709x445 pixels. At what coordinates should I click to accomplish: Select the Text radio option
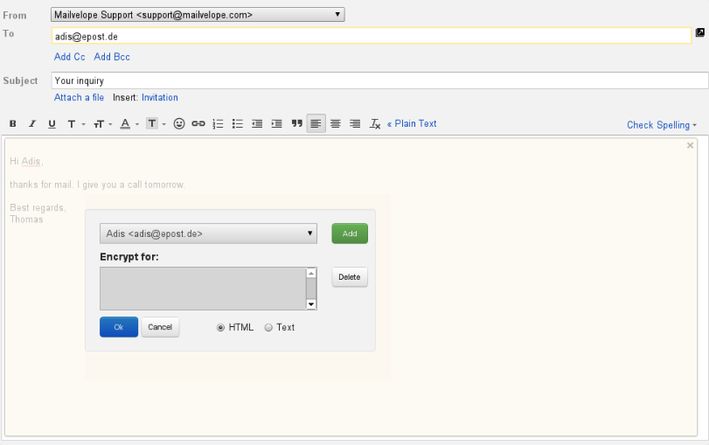tap(268, 327)
